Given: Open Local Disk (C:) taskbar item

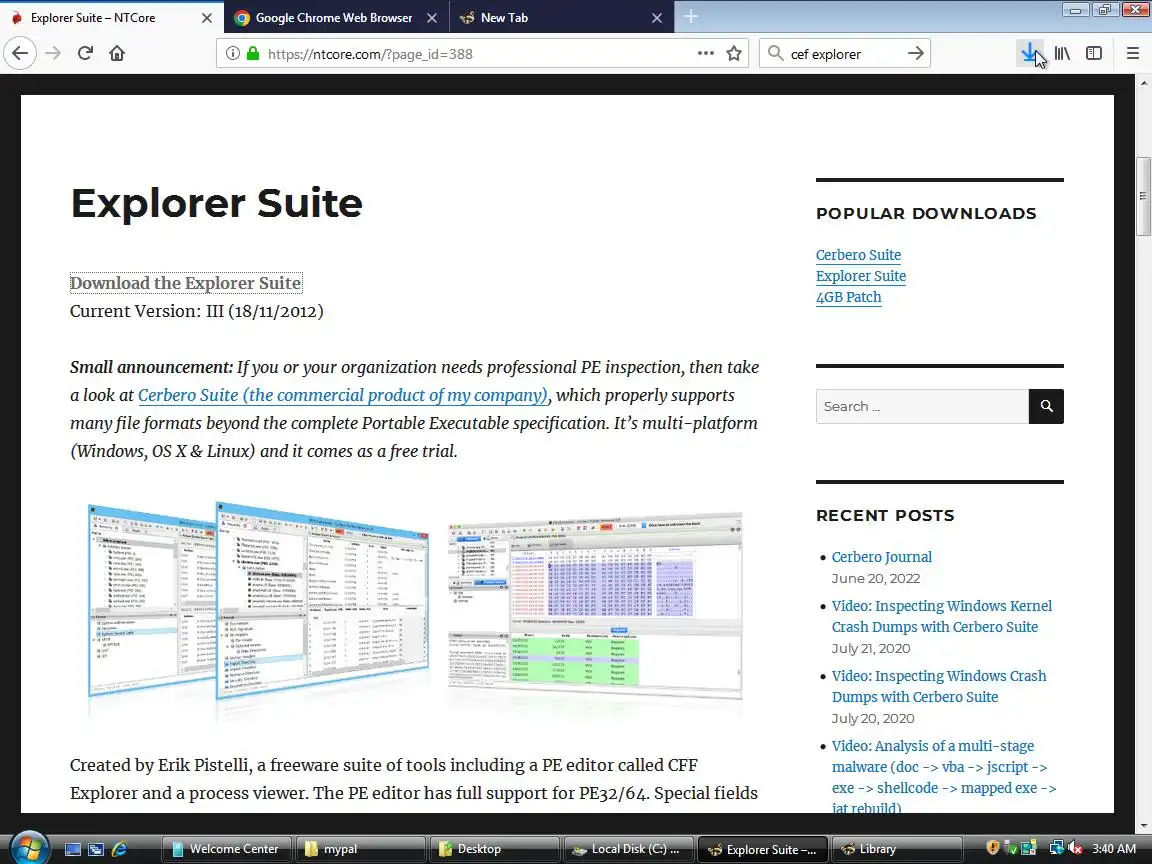Looking at the screenshot, I should tap(628, 849).
